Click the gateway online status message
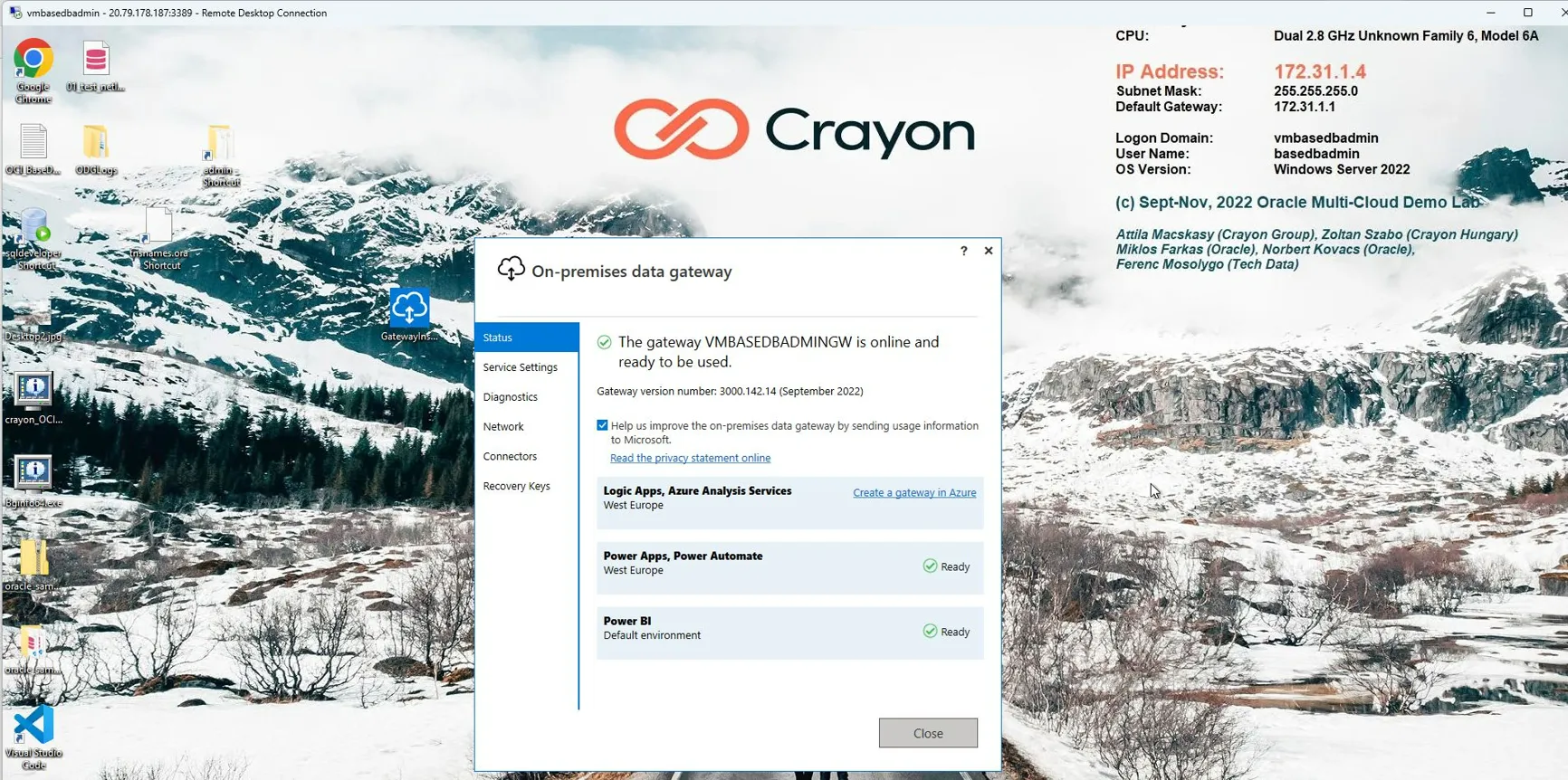Viewport: 1568px width, 780px height. 779,352
